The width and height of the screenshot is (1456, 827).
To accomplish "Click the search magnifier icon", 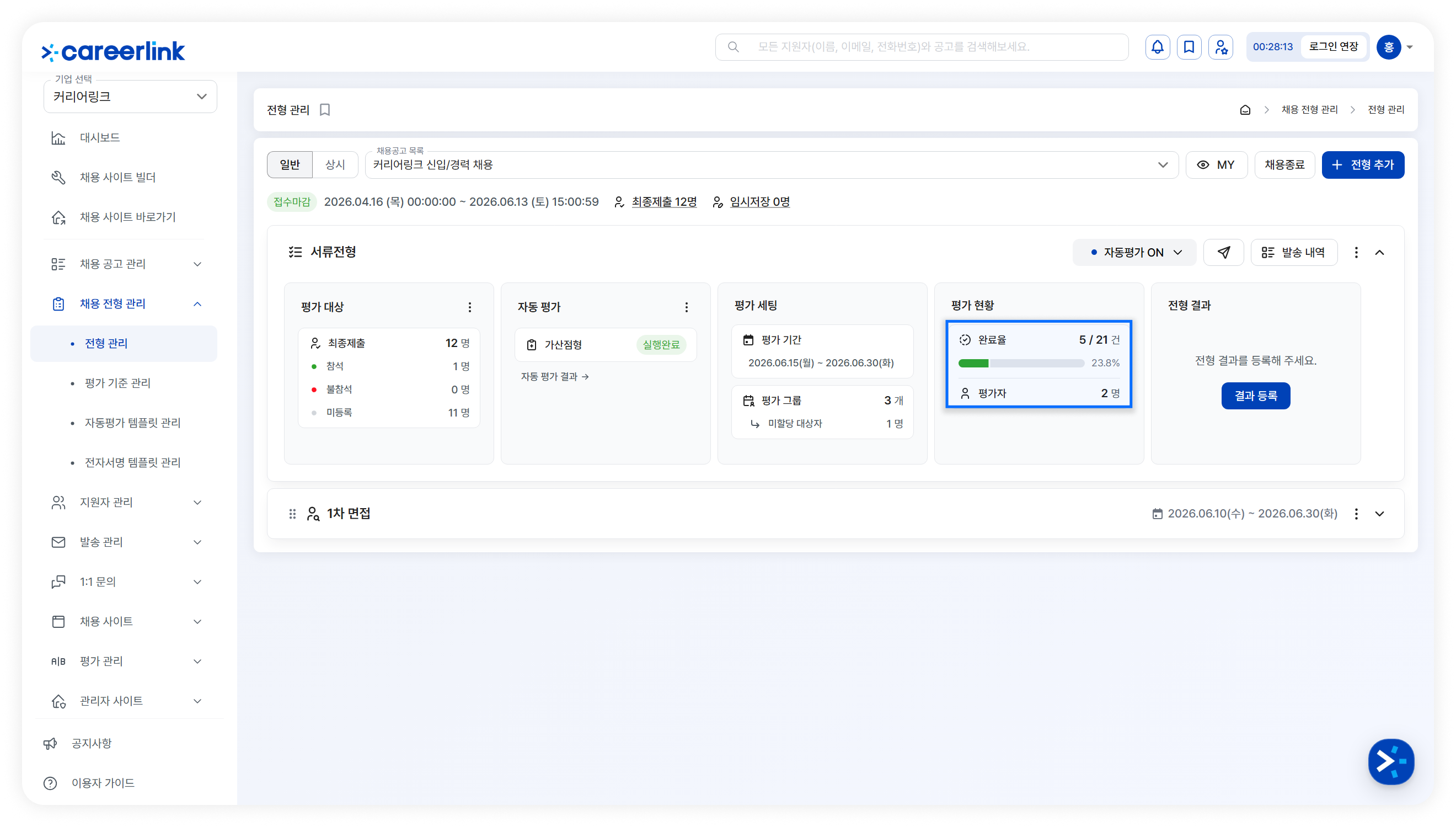I will (x=734, y=47).
